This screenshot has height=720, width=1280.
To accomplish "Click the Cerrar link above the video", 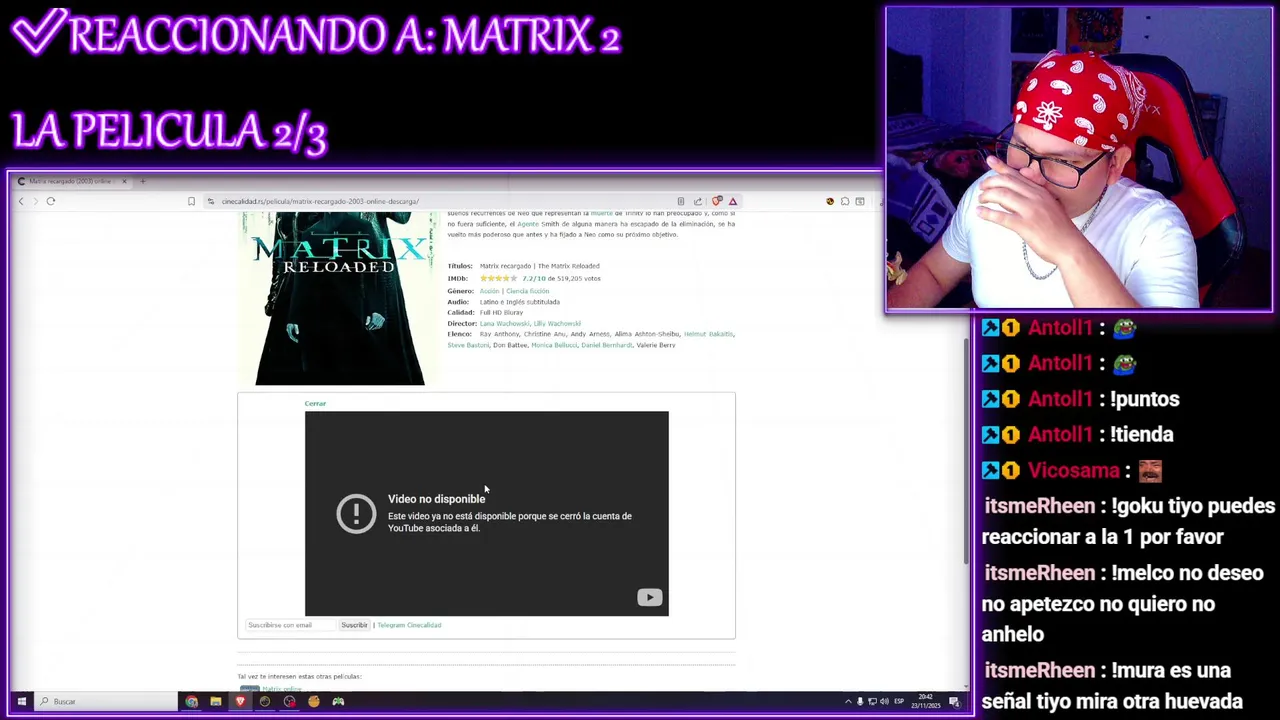I will (x=315, y=403).
